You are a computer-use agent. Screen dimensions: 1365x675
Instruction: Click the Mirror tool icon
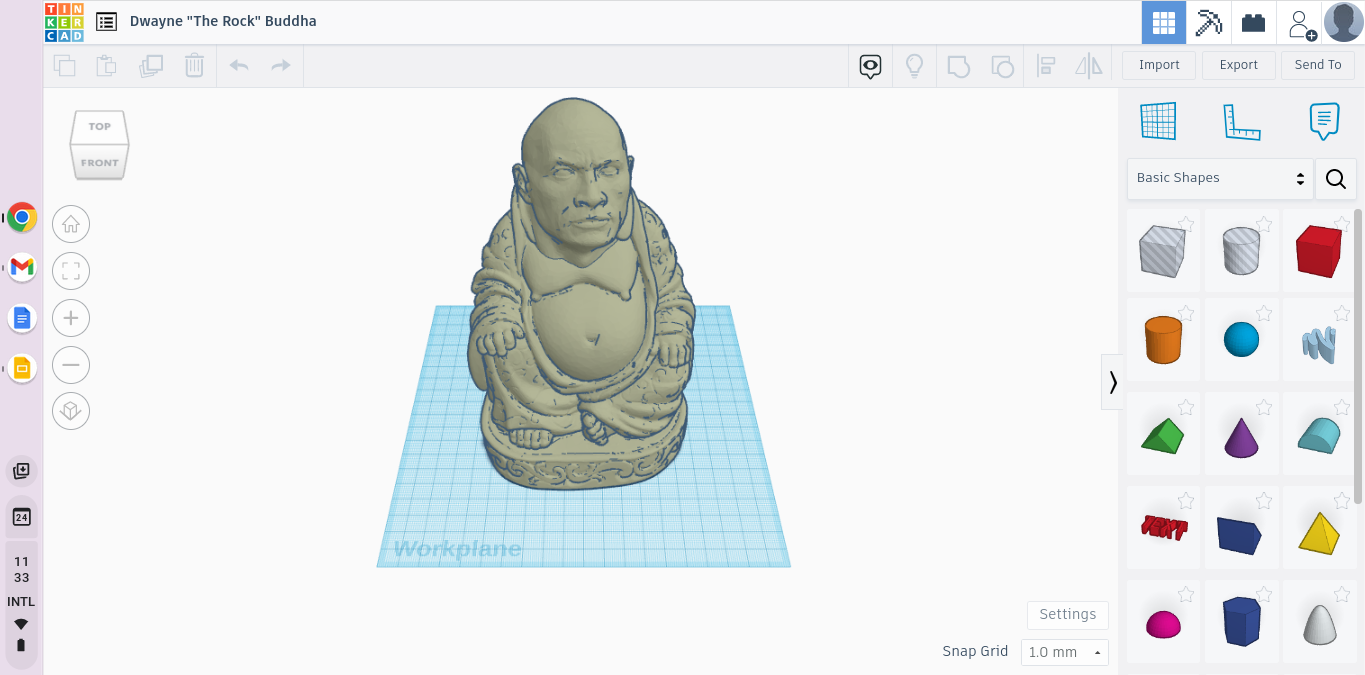click(1088, 67)
